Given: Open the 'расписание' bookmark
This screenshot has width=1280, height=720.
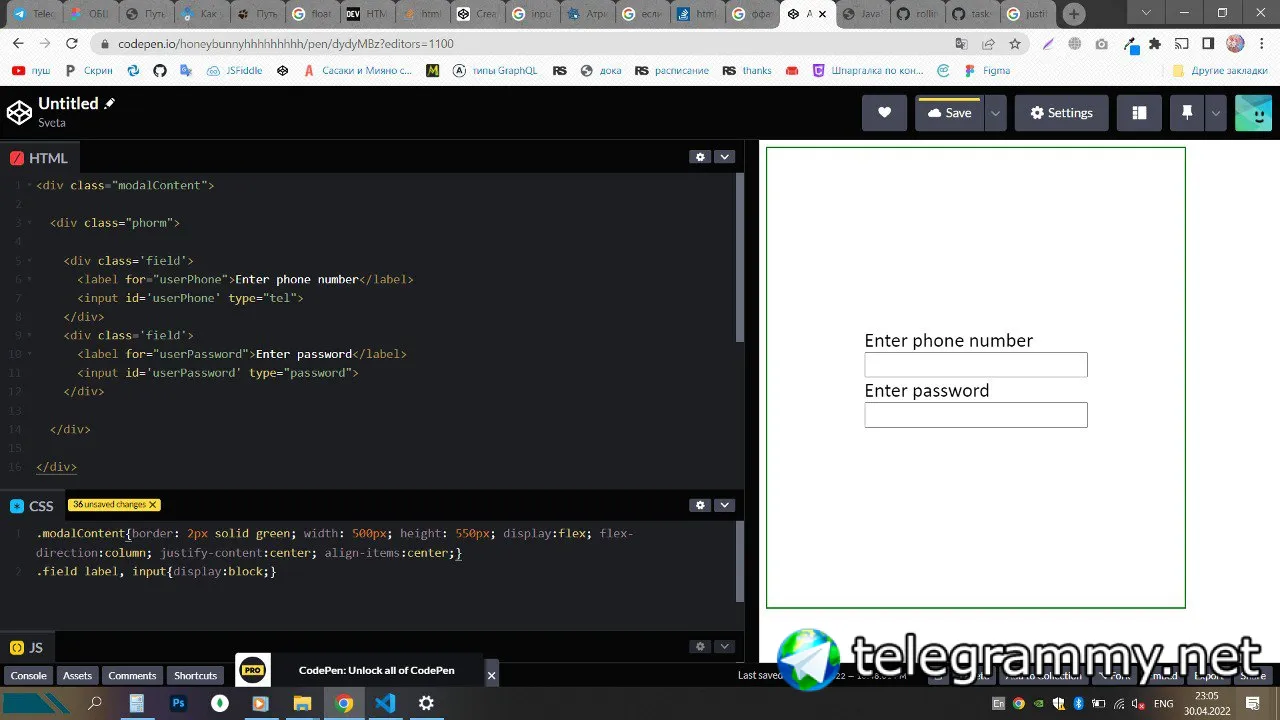Looking at the screenshot, I should pyautogui.click(x=672, y=71).
